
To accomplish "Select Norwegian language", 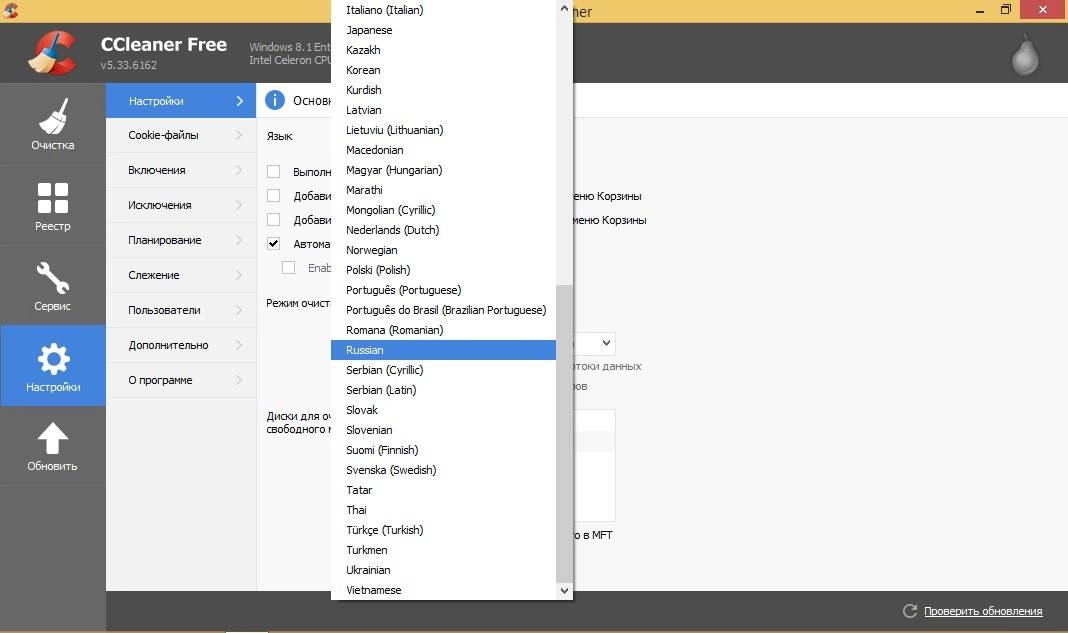I will pyautogui.click(x=443, y=250).
